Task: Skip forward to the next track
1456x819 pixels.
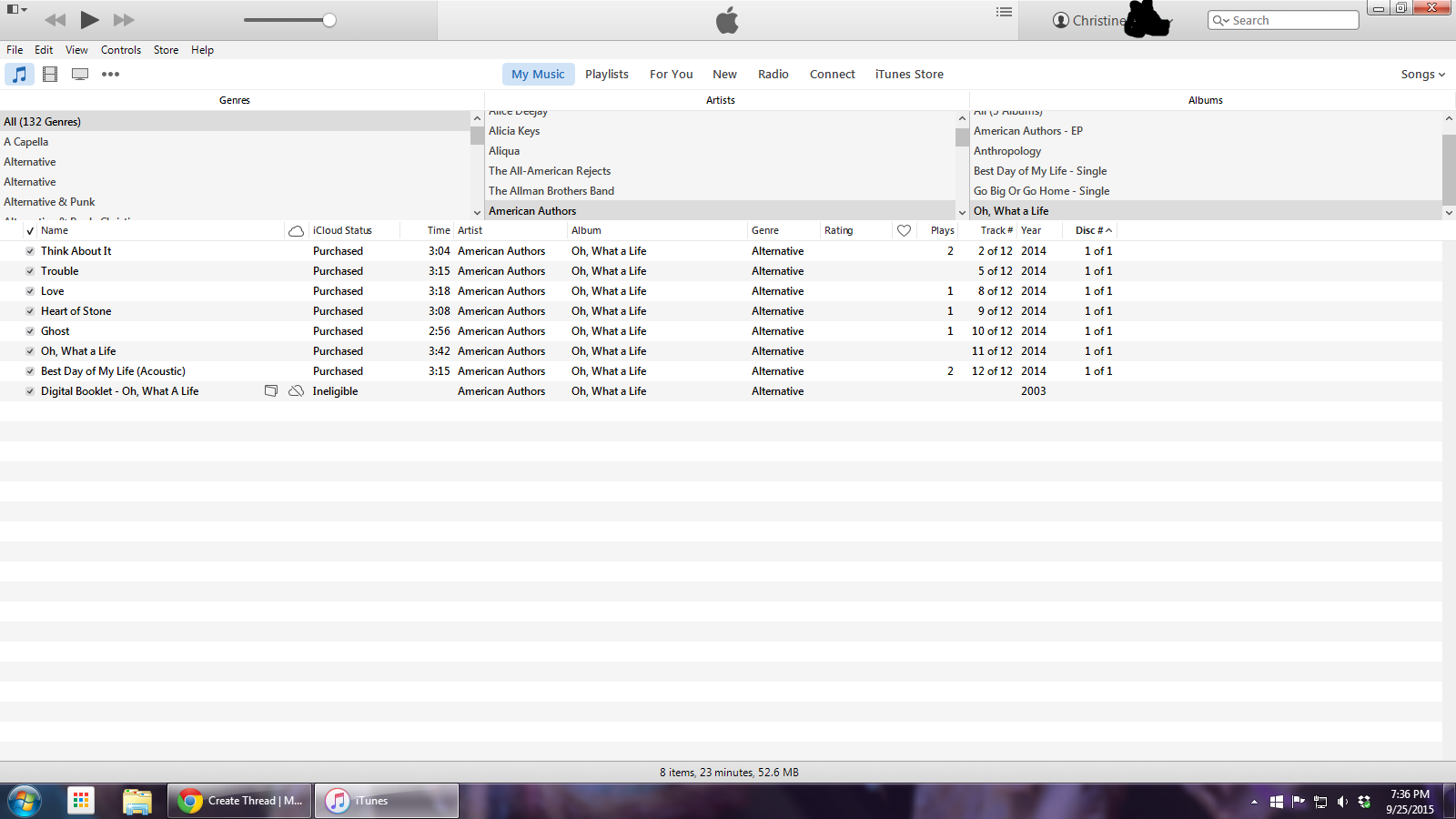Action: 124,20
